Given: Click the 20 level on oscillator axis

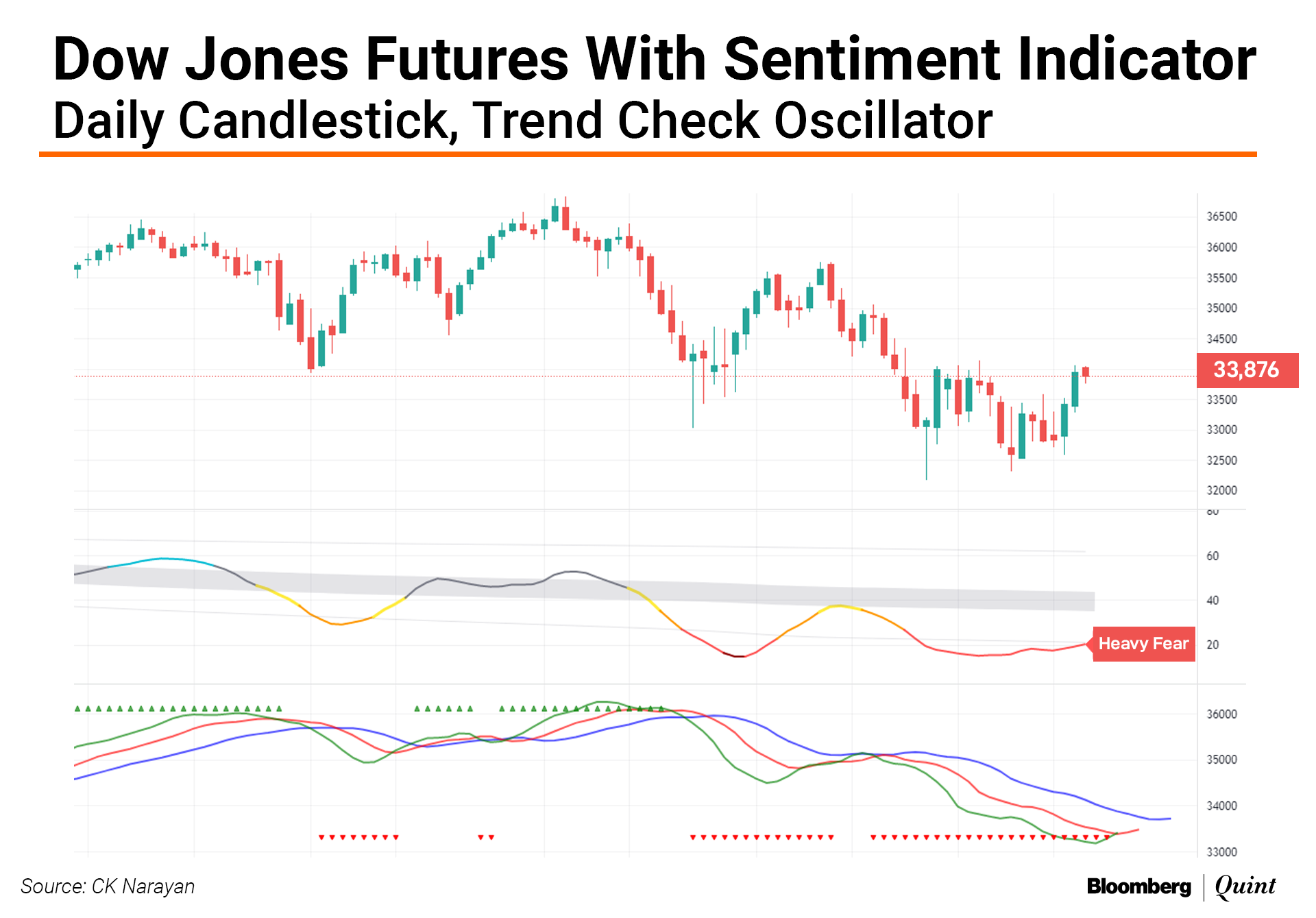Looking at the screenshot, I should coord(1213,644).
